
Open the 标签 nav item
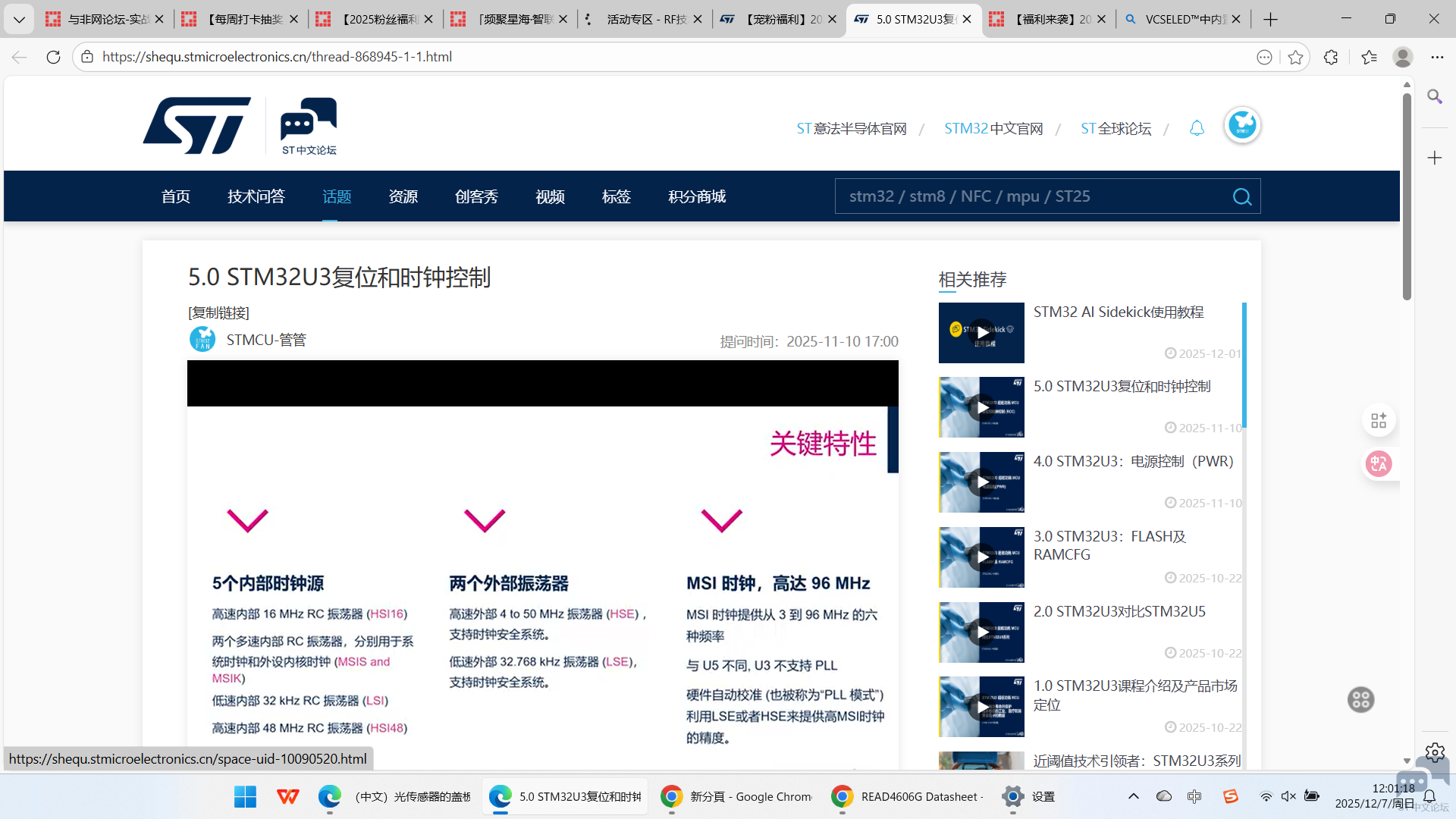click(616, 196)
